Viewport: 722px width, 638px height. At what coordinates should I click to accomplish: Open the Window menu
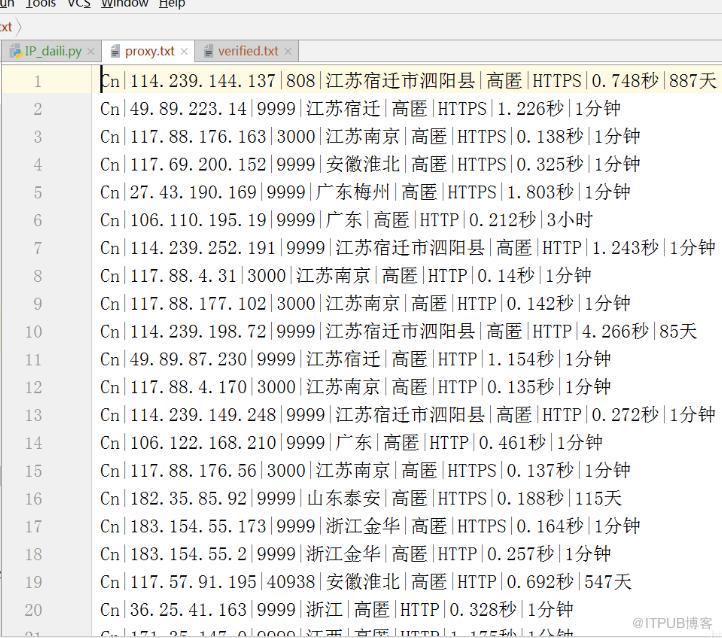click(124, 4)
